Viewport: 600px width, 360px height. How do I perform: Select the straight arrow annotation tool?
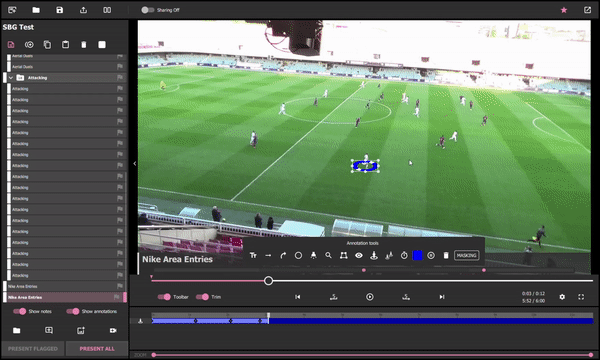click(268, 255)
